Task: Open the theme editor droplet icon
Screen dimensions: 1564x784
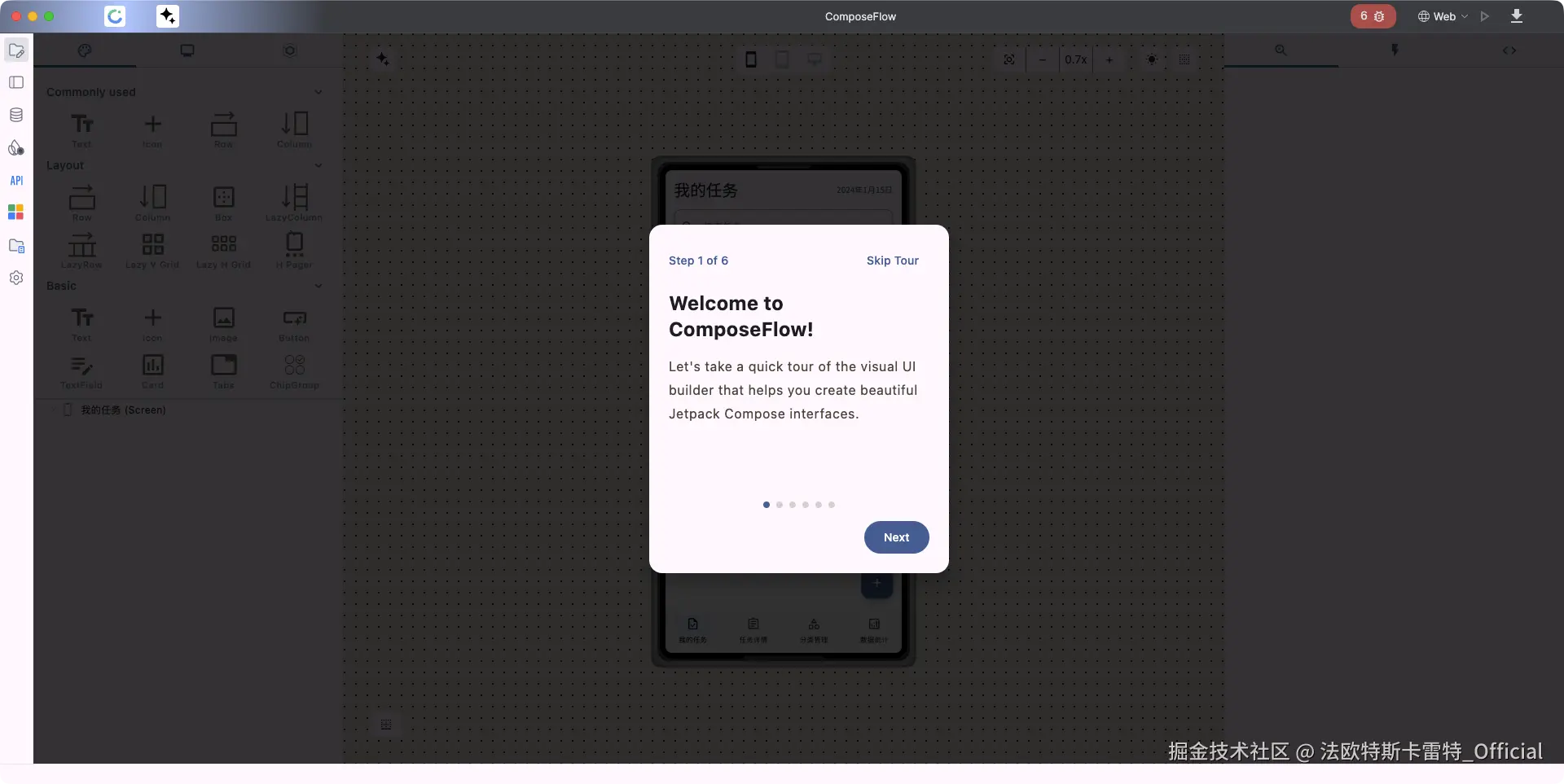Action: click(x=16, y=147)
